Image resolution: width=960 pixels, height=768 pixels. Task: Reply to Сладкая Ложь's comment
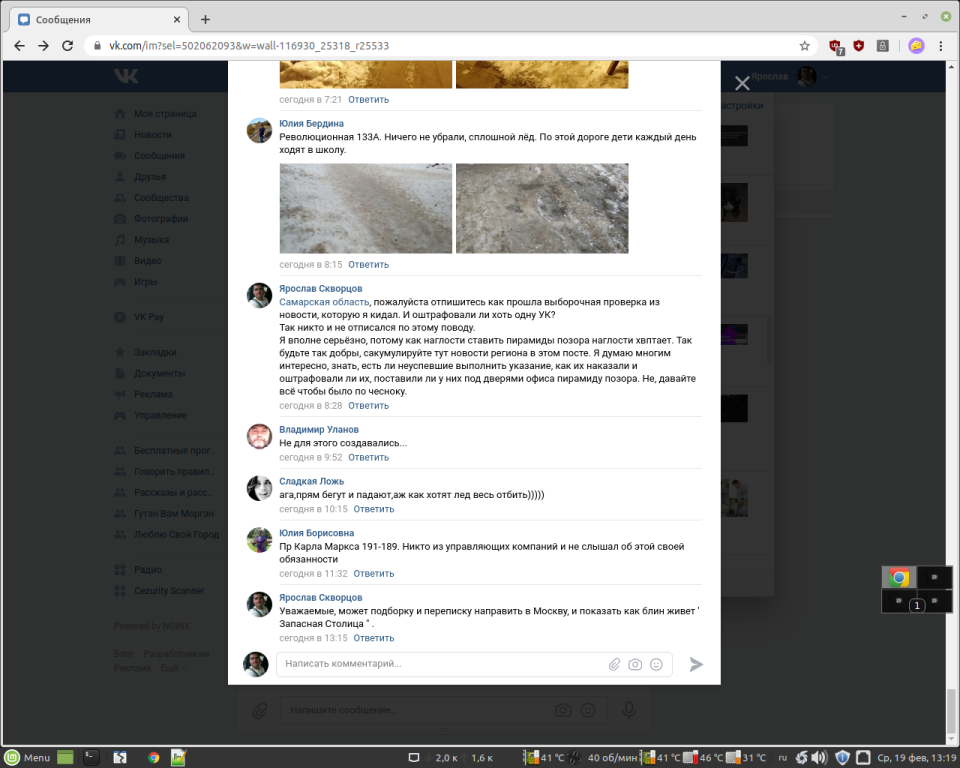click(374, 509)
